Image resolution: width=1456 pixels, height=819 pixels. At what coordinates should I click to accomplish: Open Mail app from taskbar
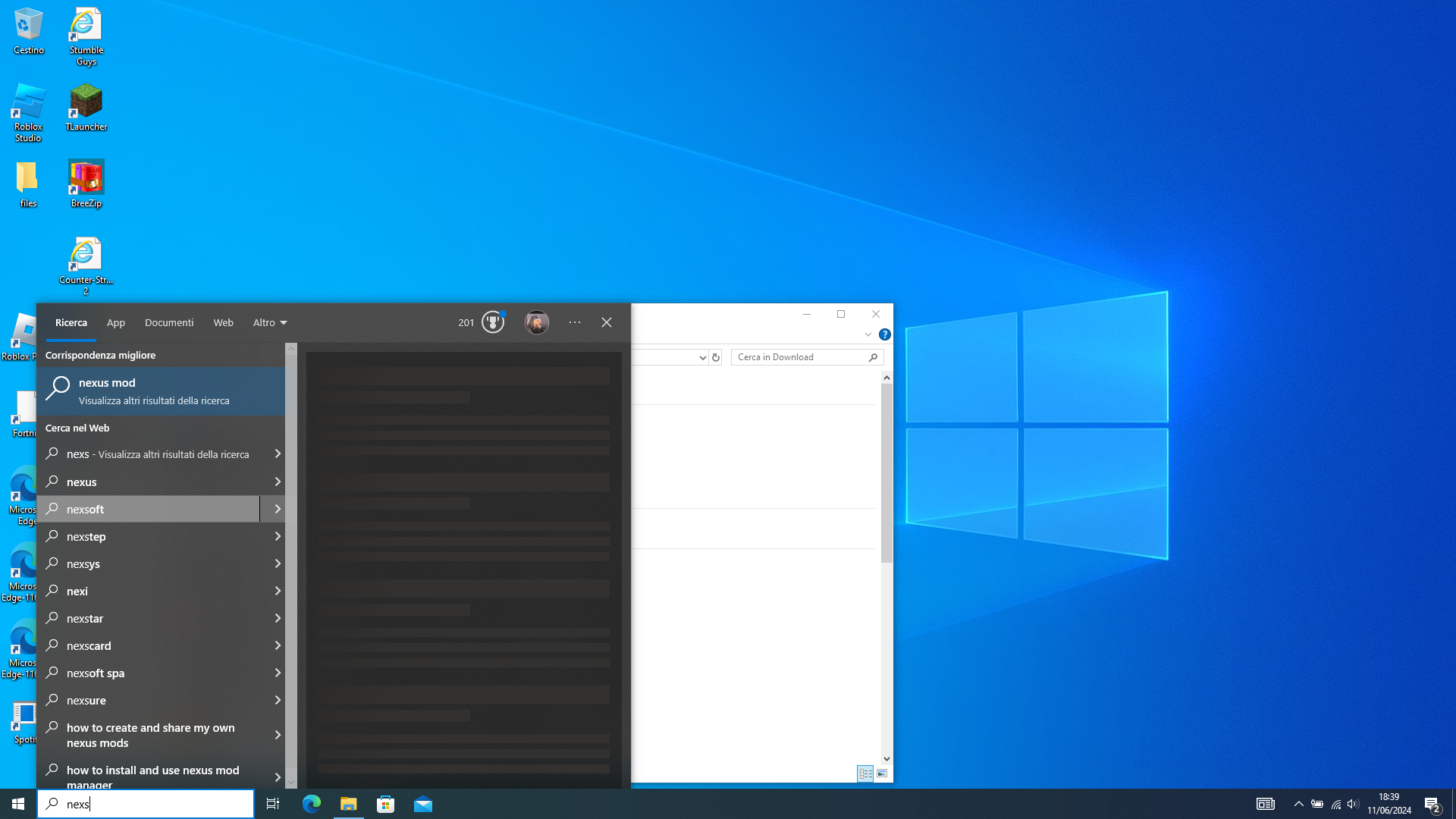pyautogui.click(x=423, y=804)
